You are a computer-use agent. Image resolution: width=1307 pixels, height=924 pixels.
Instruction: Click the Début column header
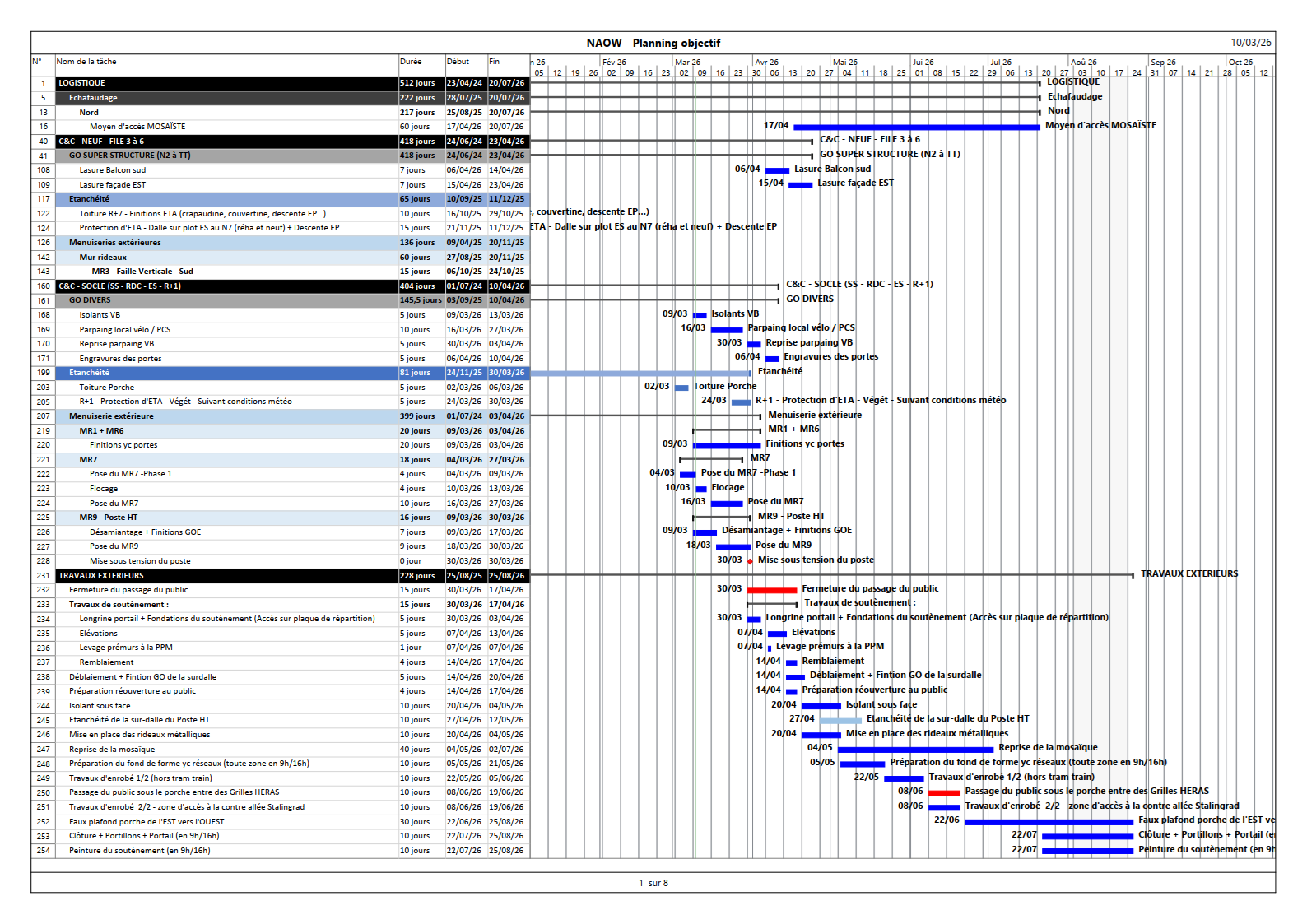(x=458, y=62)
